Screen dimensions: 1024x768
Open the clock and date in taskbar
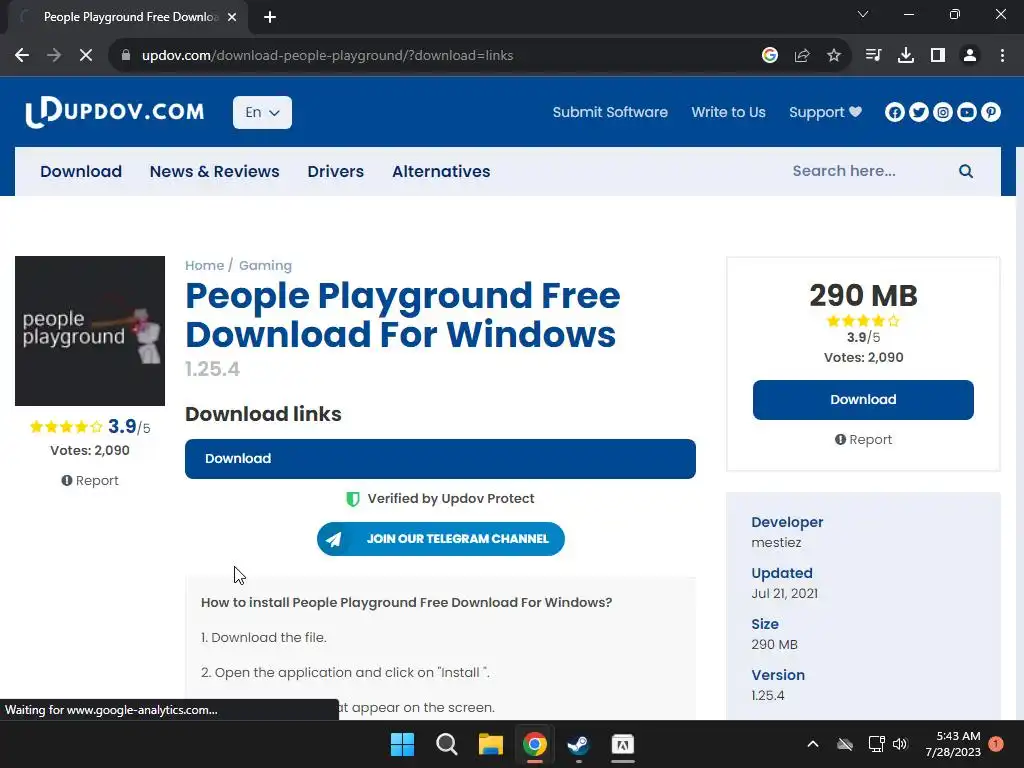pyautogui.click(x=953, y=744)
